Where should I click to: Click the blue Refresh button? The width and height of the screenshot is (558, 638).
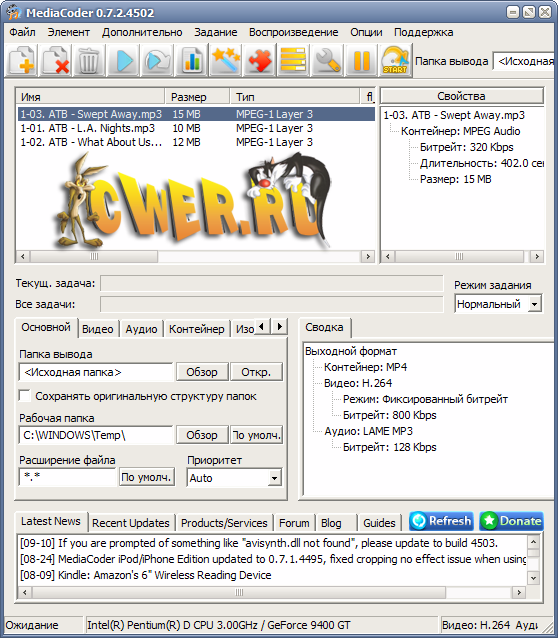[441, 521]
